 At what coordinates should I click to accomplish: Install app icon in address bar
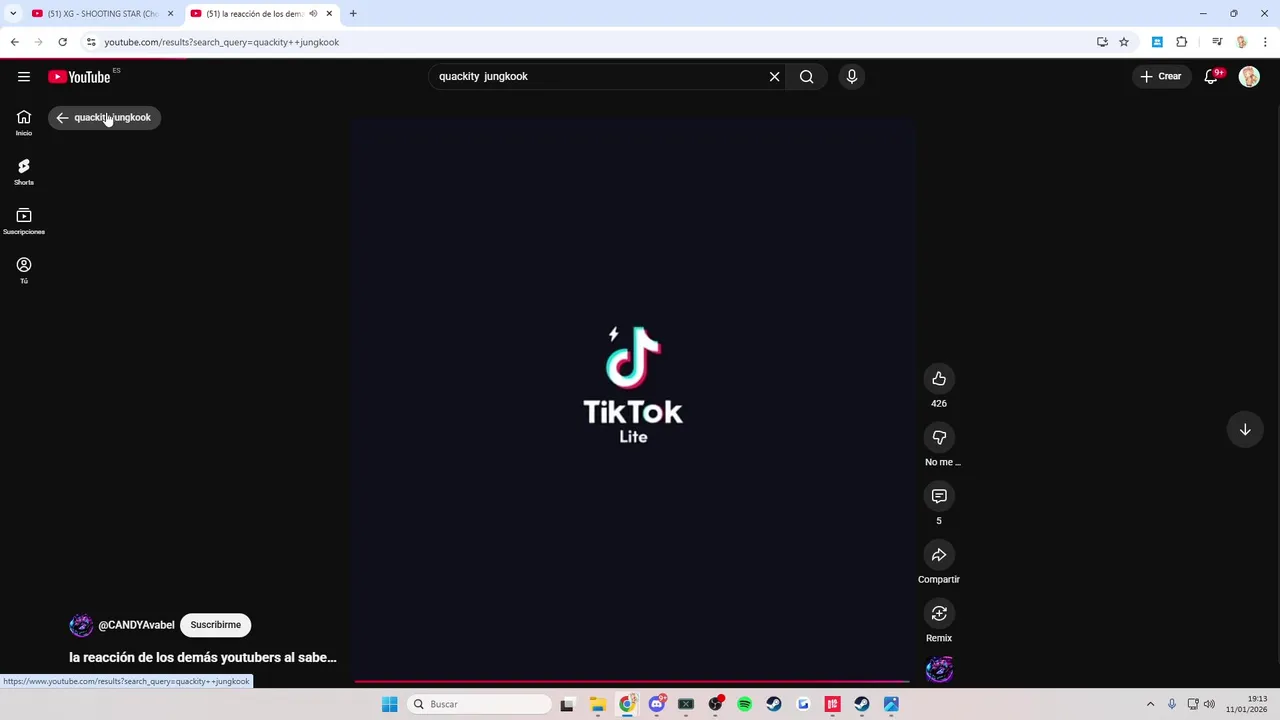(x=1102, y=42)
